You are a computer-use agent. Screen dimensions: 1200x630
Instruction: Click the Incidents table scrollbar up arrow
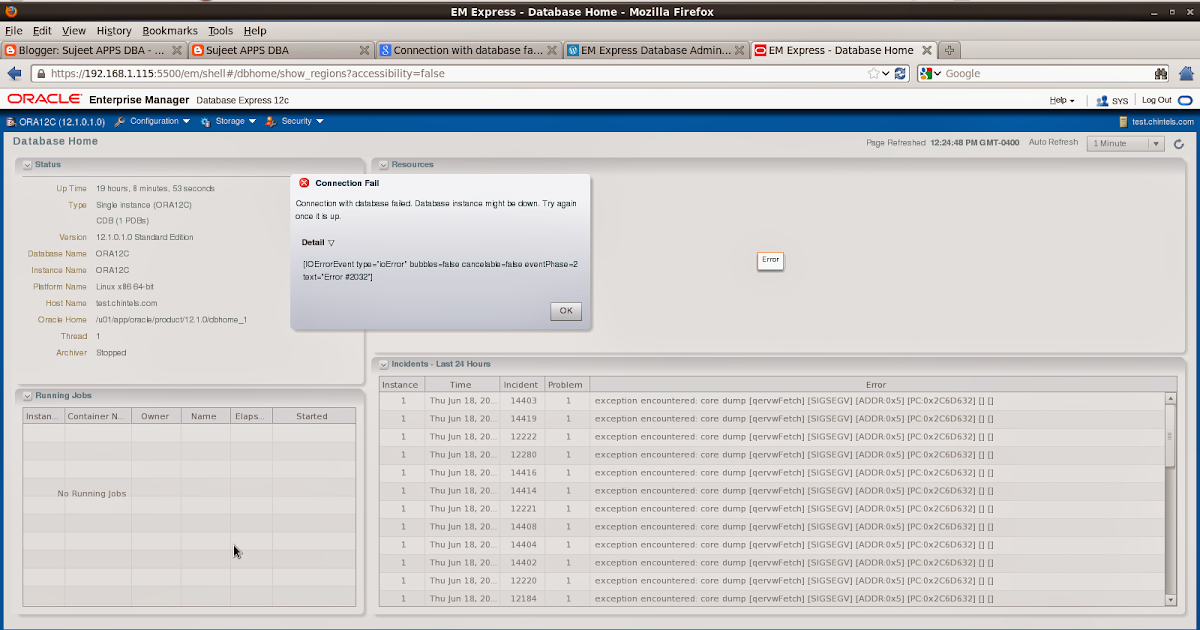point(1171,398)
